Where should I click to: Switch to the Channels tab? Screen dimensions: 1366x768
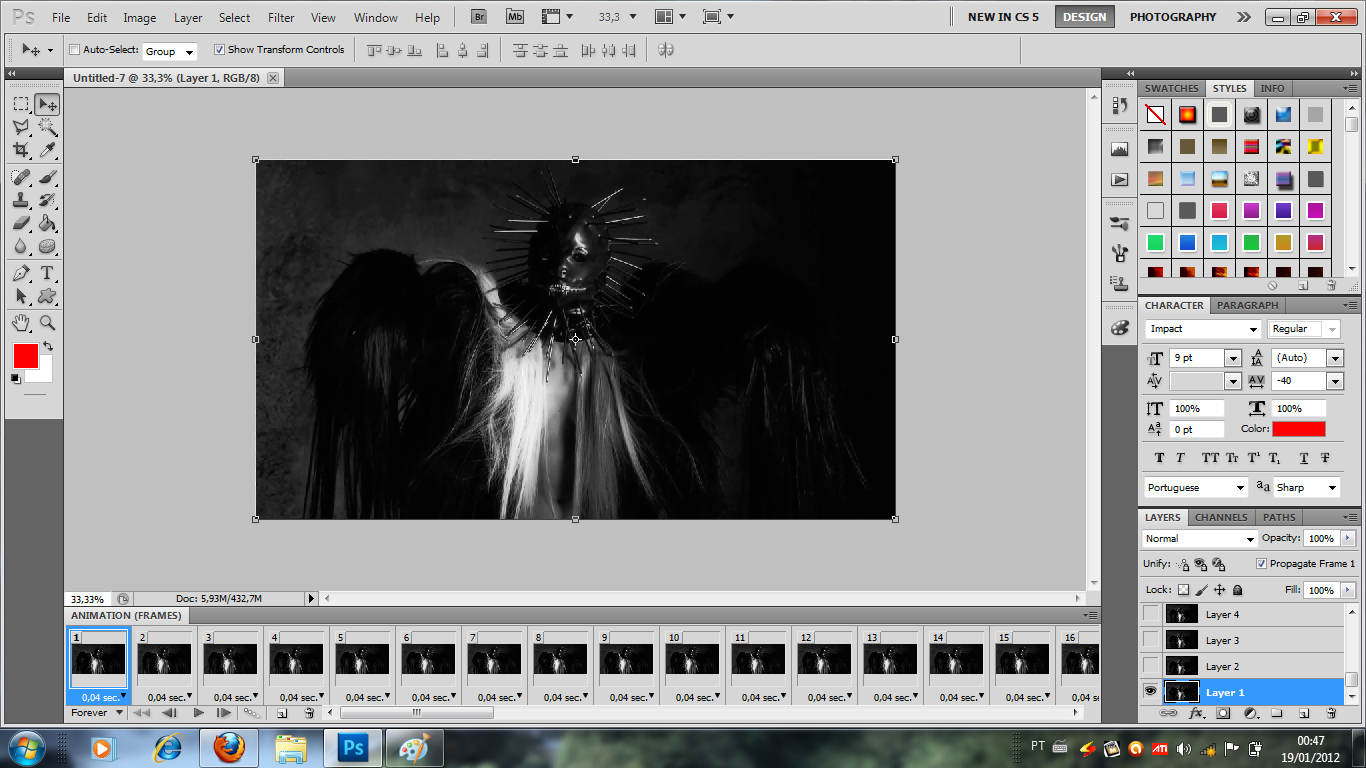click(x=1220, y=517)
